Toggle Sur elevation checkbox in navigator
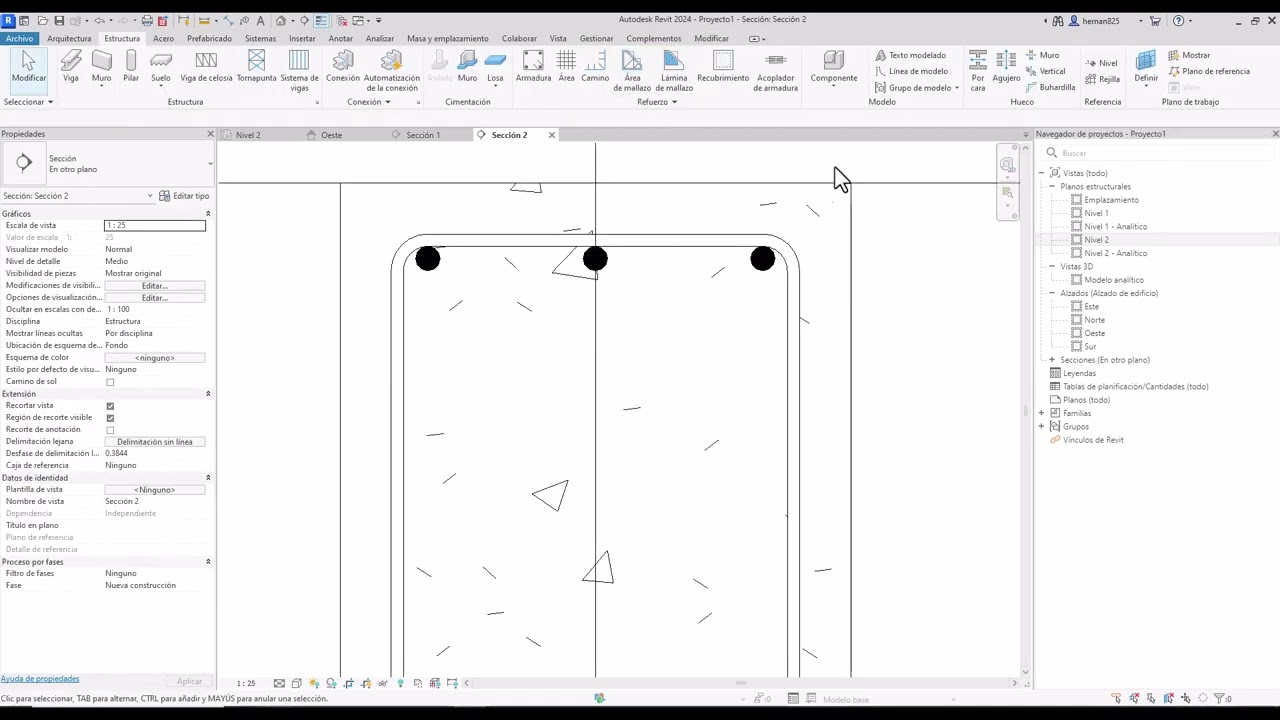This screenshot has height=720, width=1280. coord(1076,346)
